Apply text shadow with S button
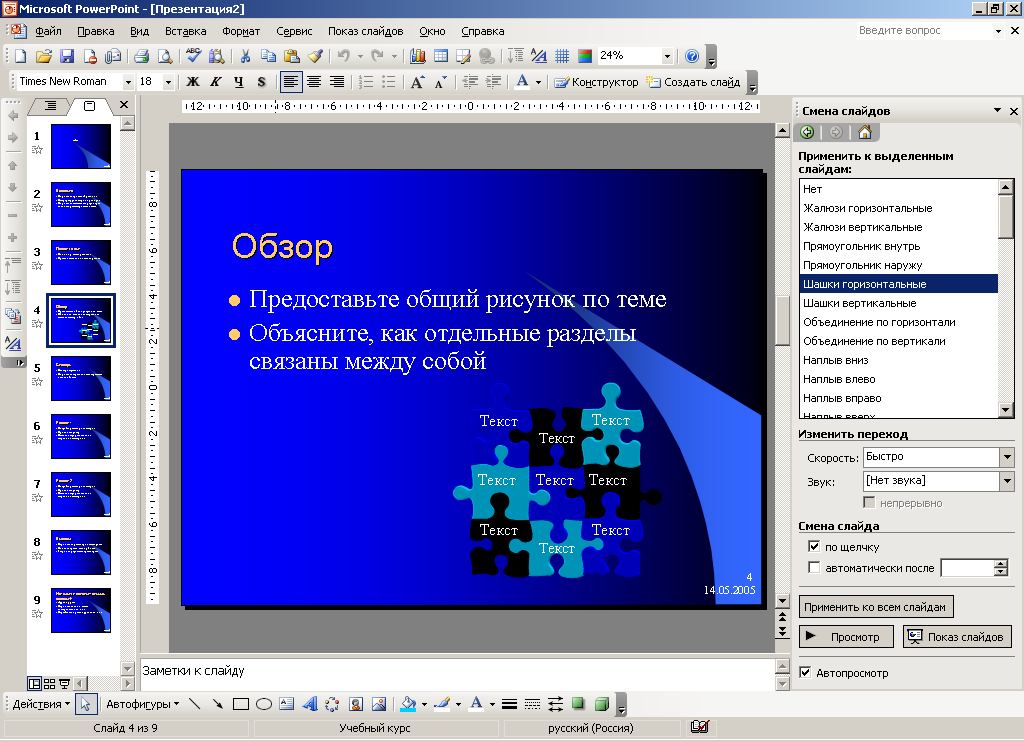The image size is (1024, 742). pyautogui.click(x=261, y=82)
